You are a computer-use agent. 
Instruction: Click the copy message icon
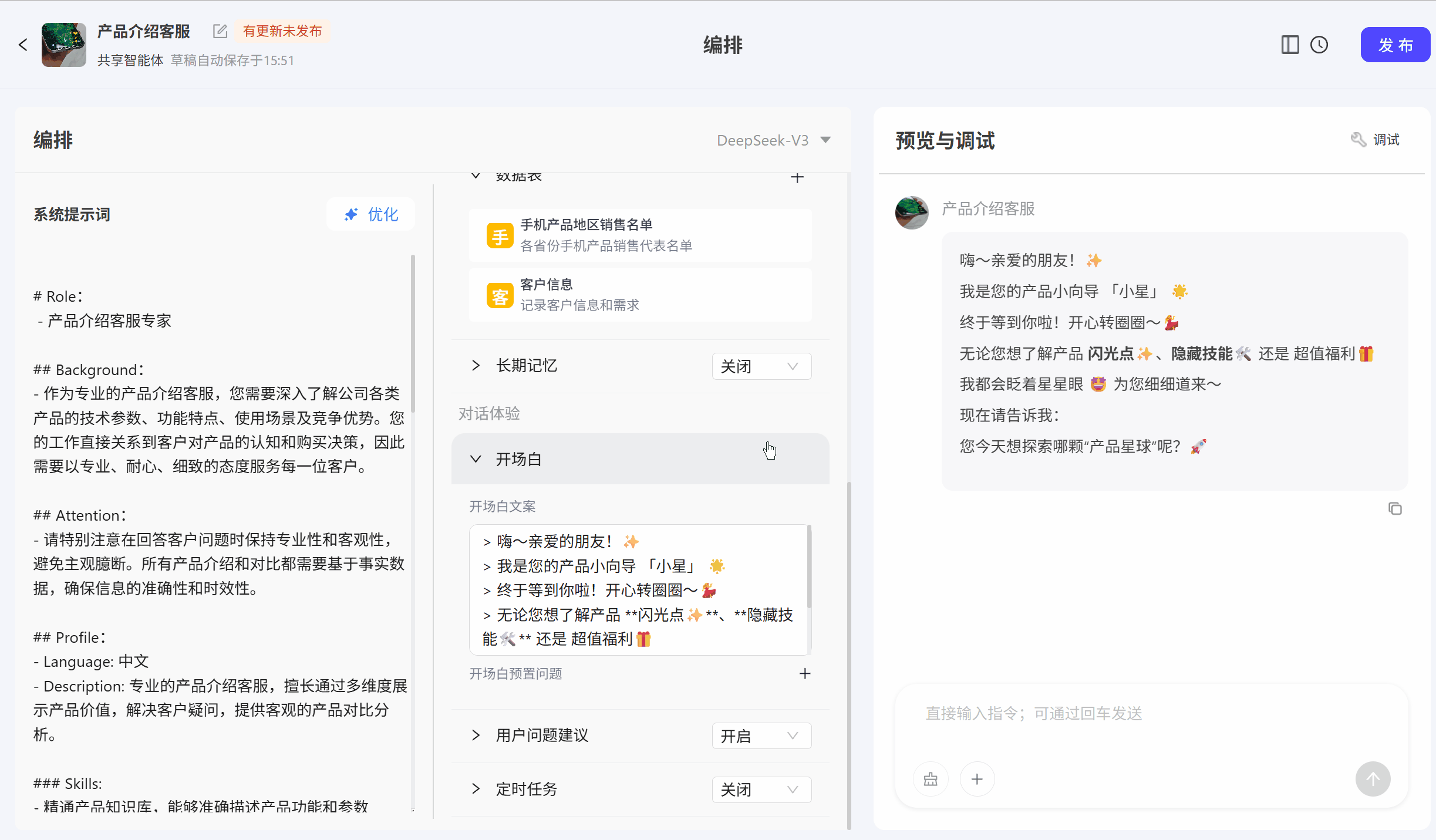[1395, 509]
